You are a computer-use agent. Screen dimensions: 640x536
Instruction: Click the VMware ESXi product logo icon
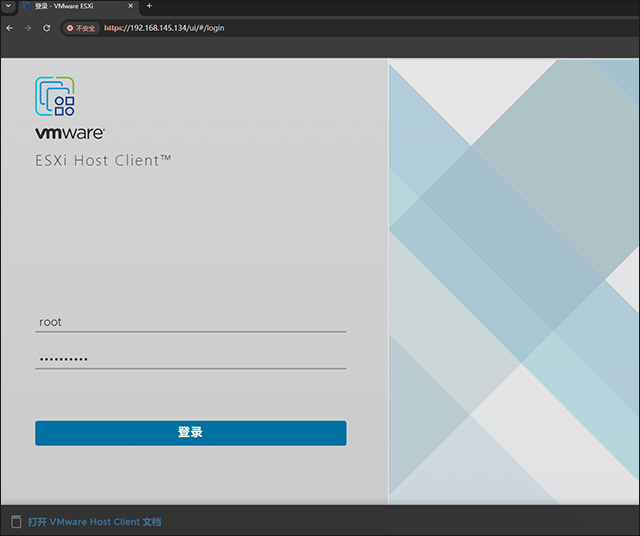coord(55,96)
